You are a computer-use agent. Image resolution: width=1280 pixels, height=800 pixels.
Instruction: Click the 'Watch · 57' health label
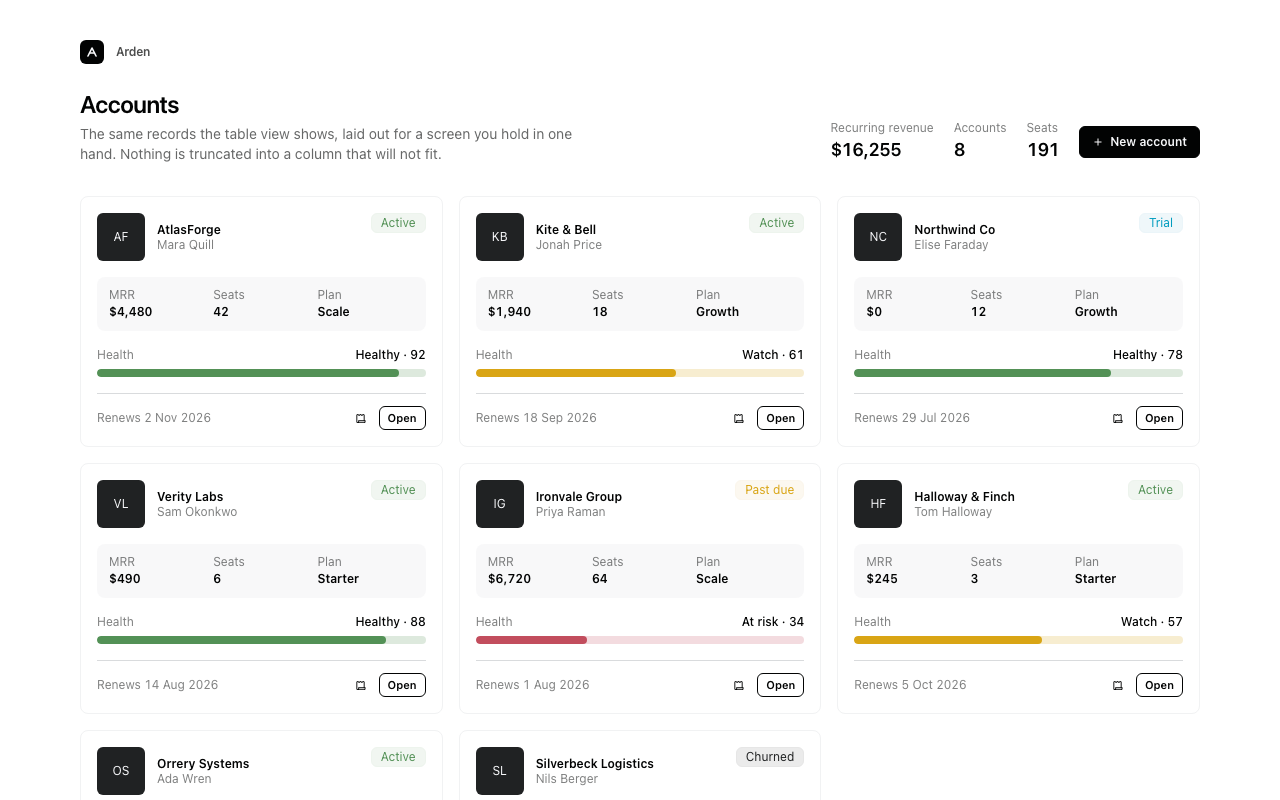(1152, 622)
